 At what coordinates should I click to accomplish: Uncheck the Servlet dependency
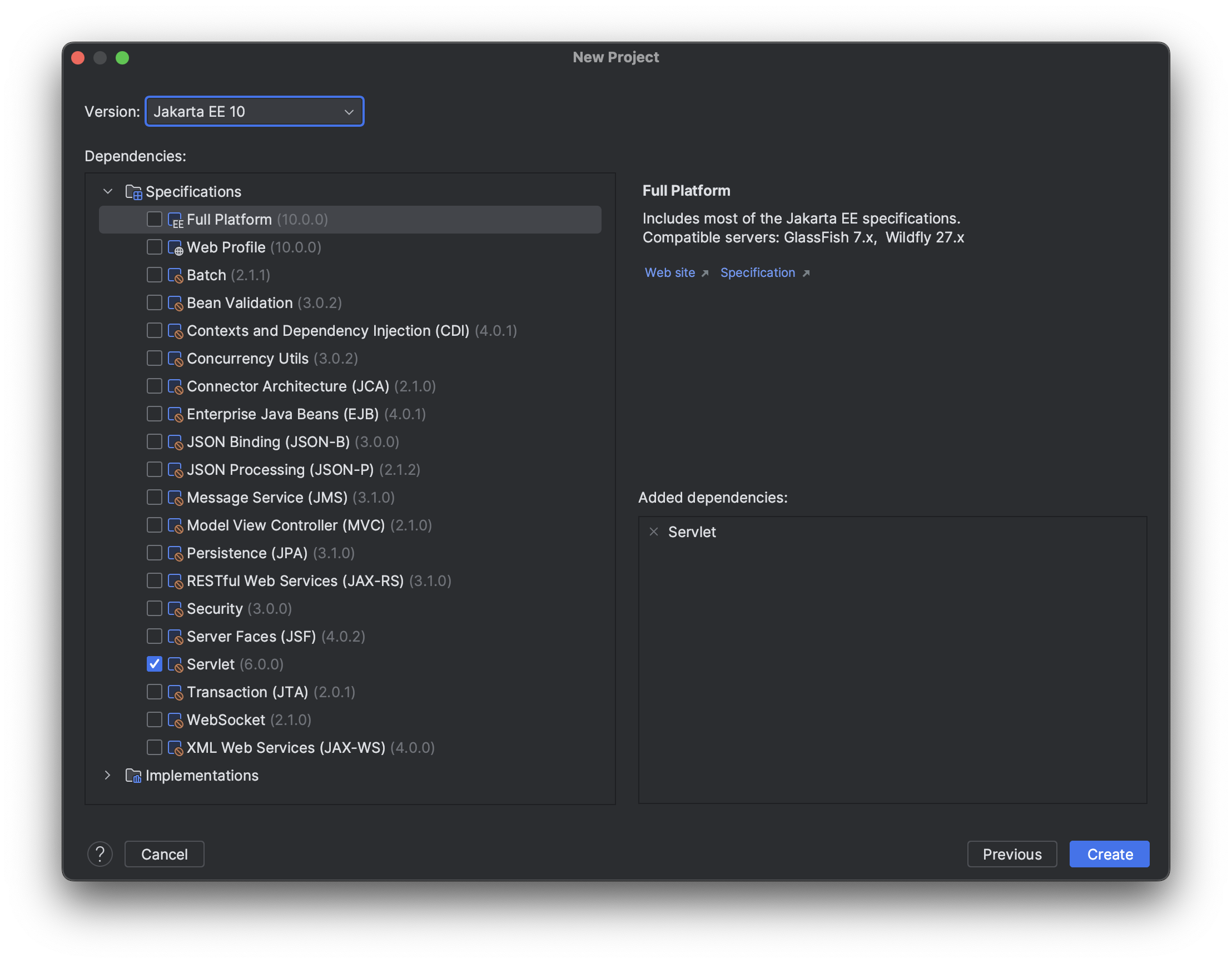click(x=154, y=664)
